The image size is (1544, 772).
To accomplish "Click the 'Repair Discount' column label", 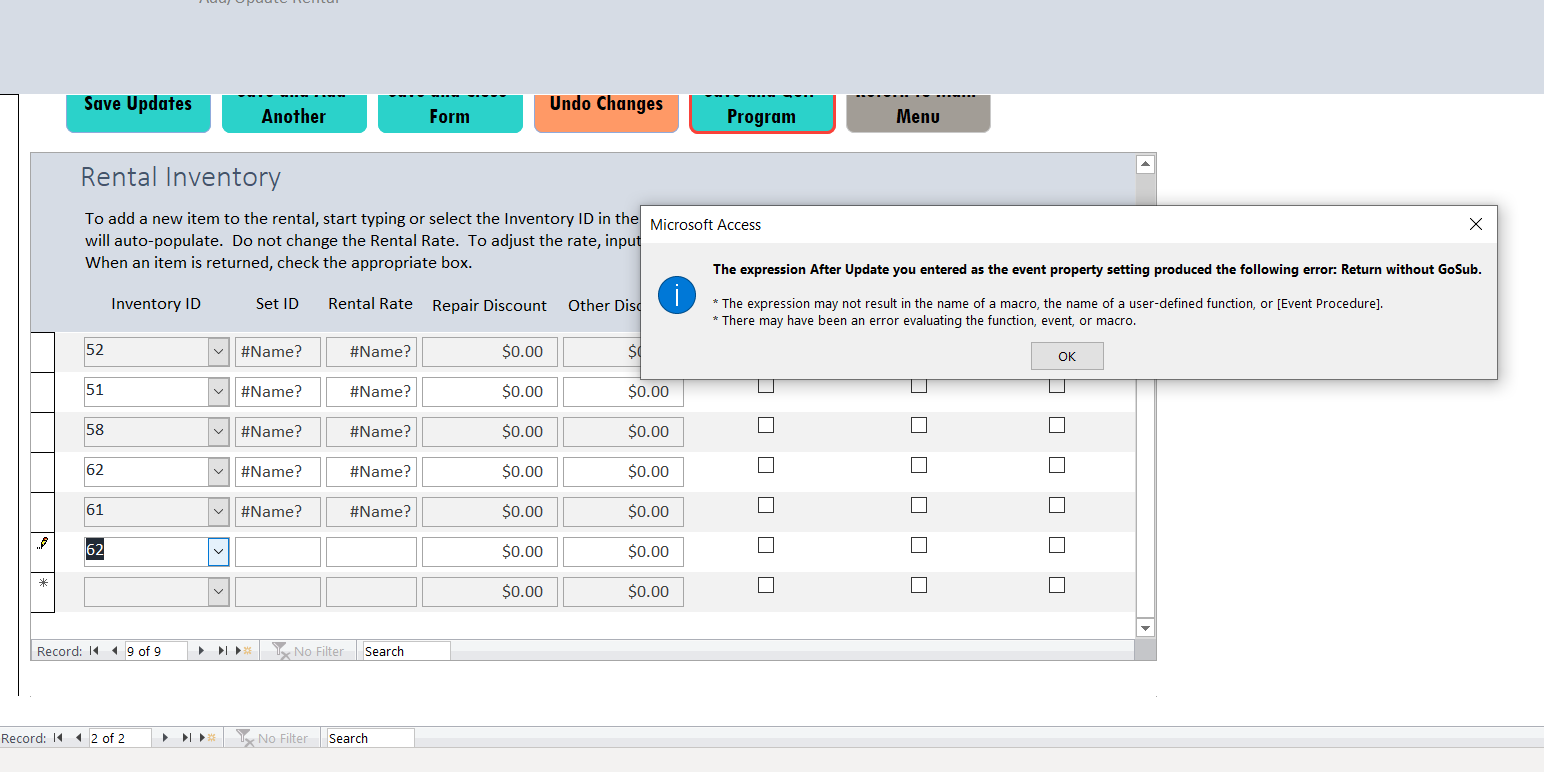I will [x=490, y=305].
